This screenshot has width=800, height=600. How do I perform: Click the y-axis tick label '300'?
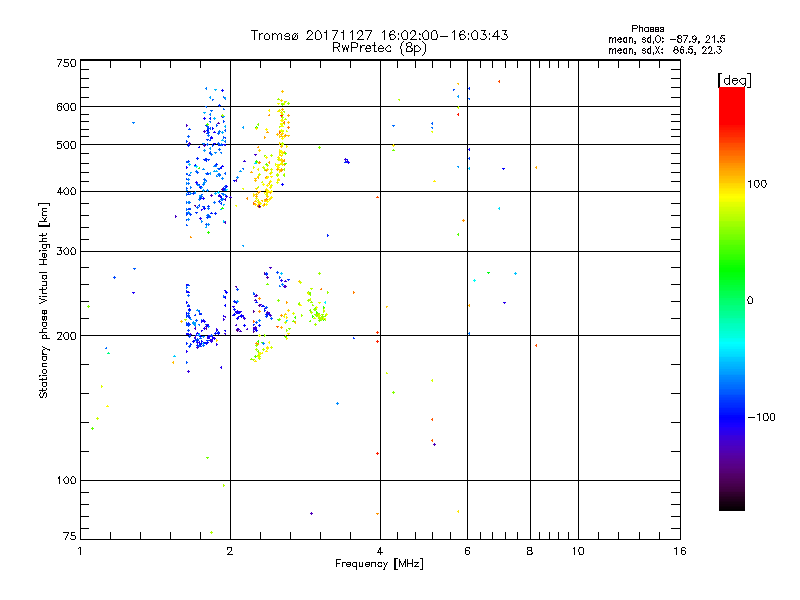(66, 252)
